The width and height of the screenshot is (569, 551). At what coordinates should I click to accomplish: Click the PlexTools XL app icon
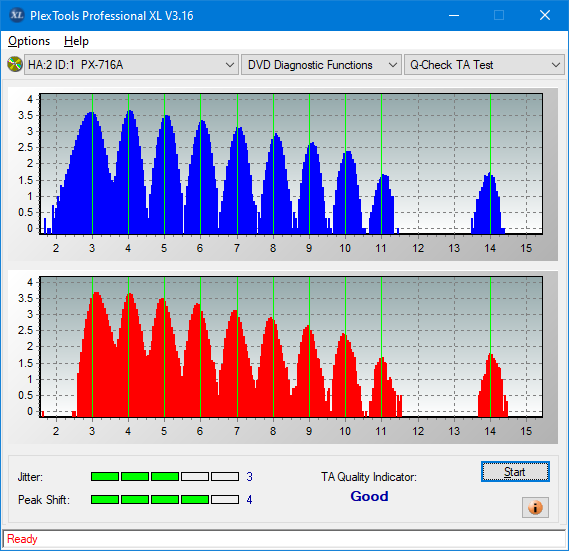[x=16, y=15]
